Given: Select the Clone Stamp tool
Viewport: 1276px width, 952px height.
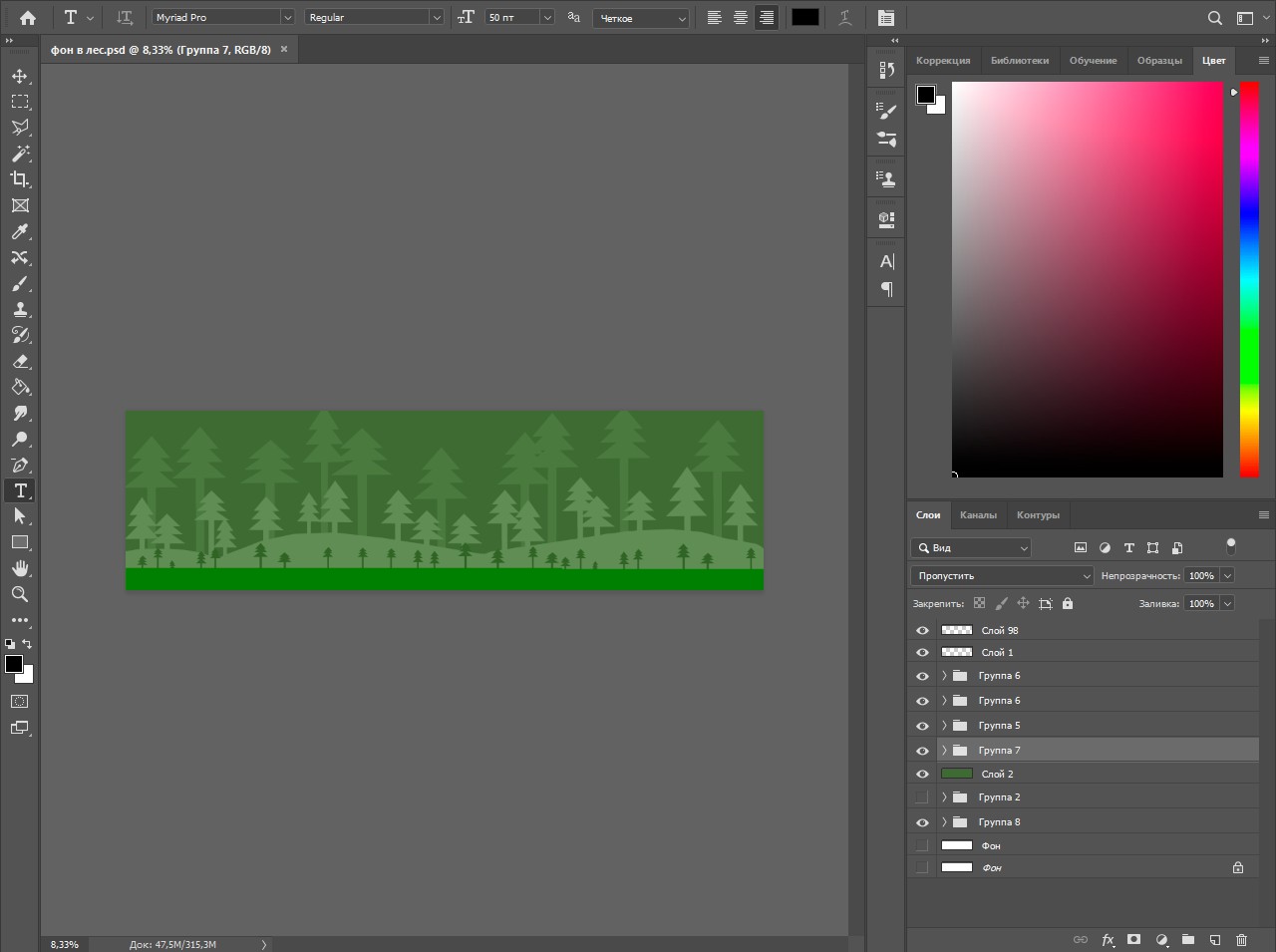Looking at the screenshot, I should (x=20, y=309).
